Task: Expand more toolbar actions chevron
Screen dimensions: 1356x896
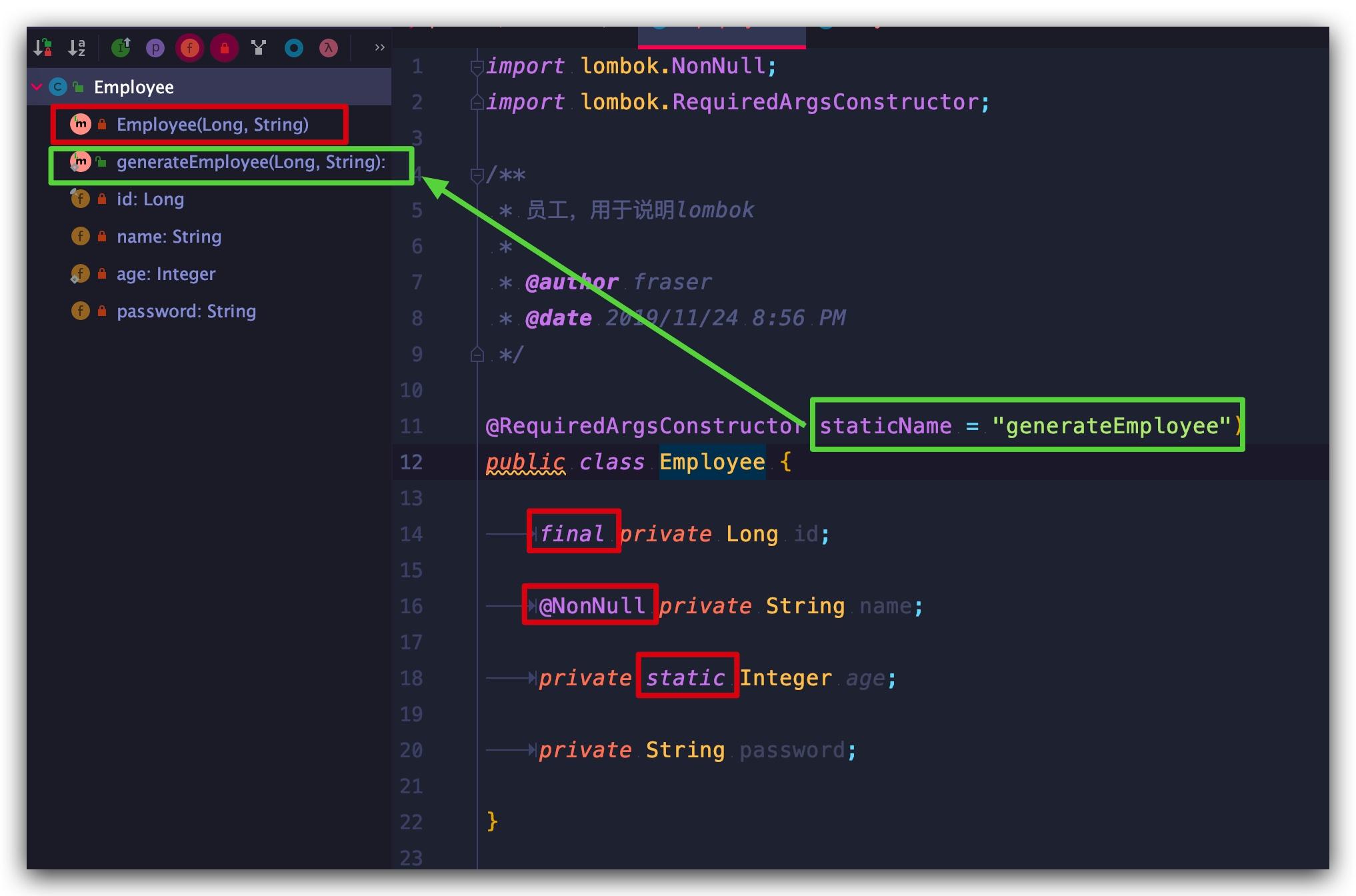Action: [379, 47]
